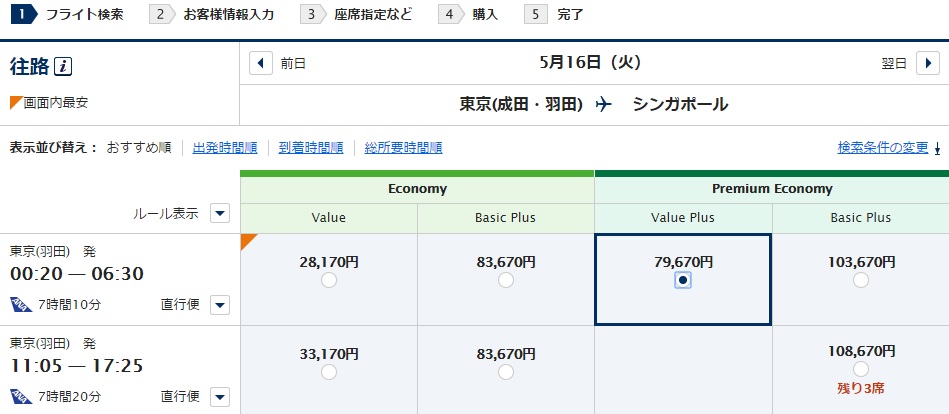Click 11:05 — 17:25 flight time

tap(77, 366)
